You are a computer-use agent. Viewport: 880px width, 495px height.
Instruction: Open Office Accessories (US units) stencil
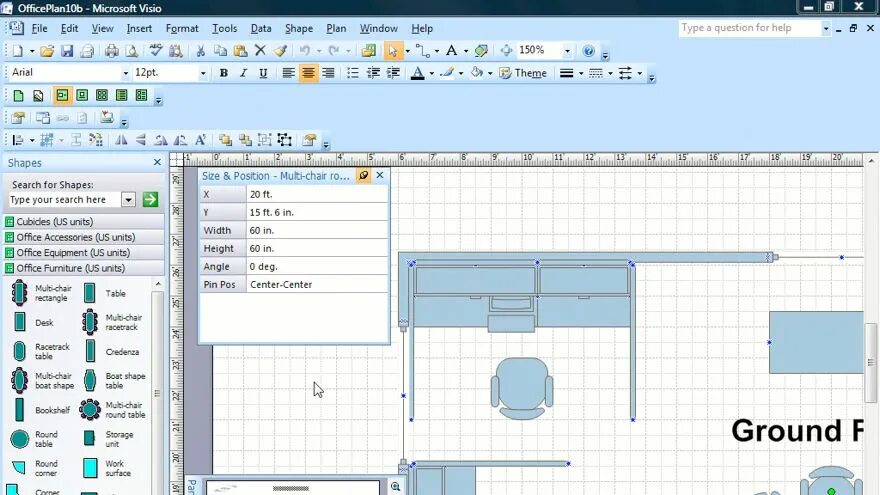pos(84,237)
